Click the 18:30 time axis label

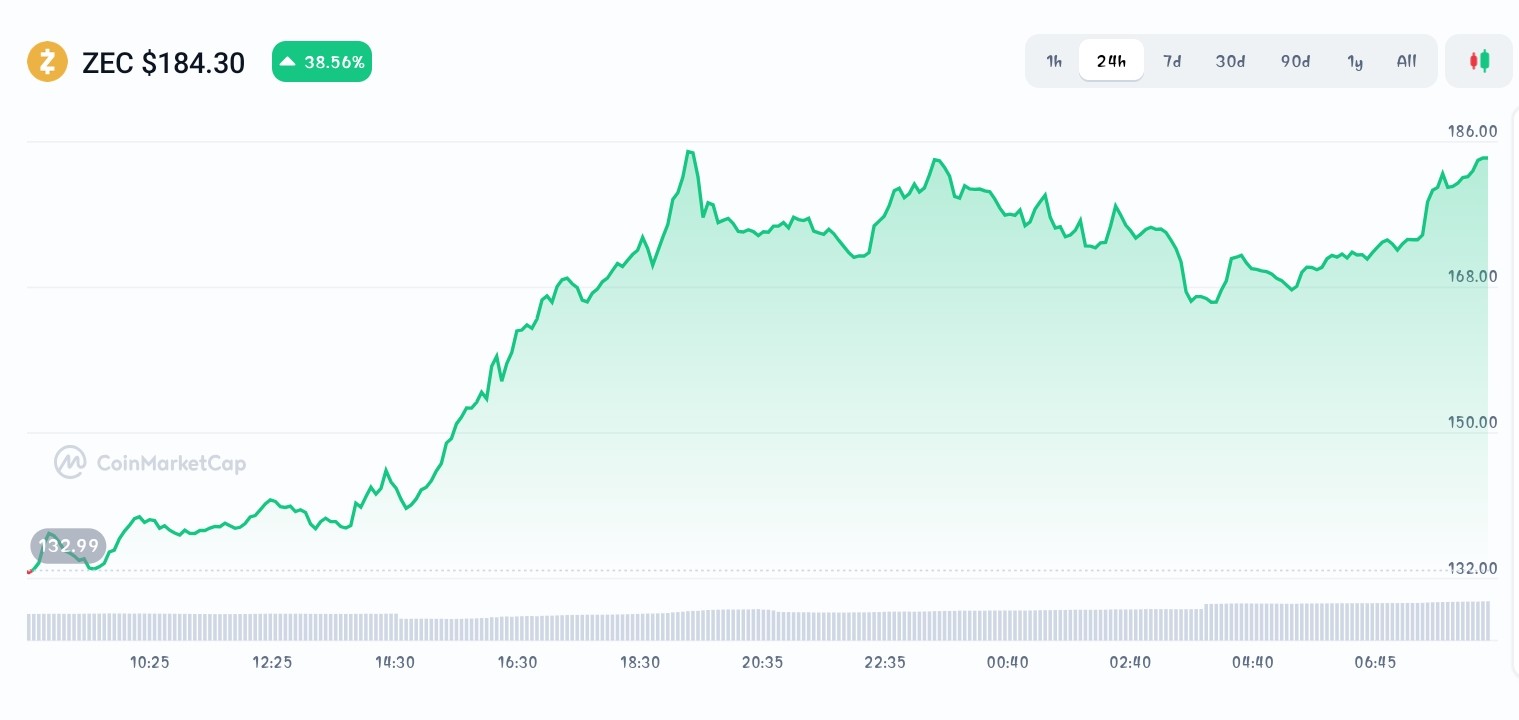(x=640, y=662)
